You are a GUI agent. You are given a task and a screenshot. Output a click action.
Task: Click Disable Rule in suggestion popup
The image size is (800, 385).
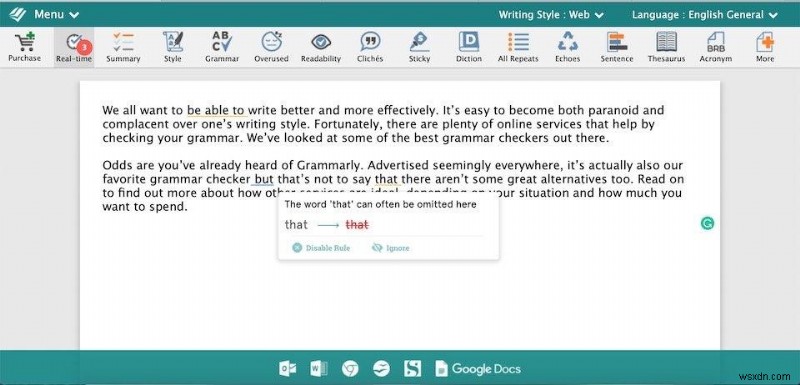click(321, 248)
